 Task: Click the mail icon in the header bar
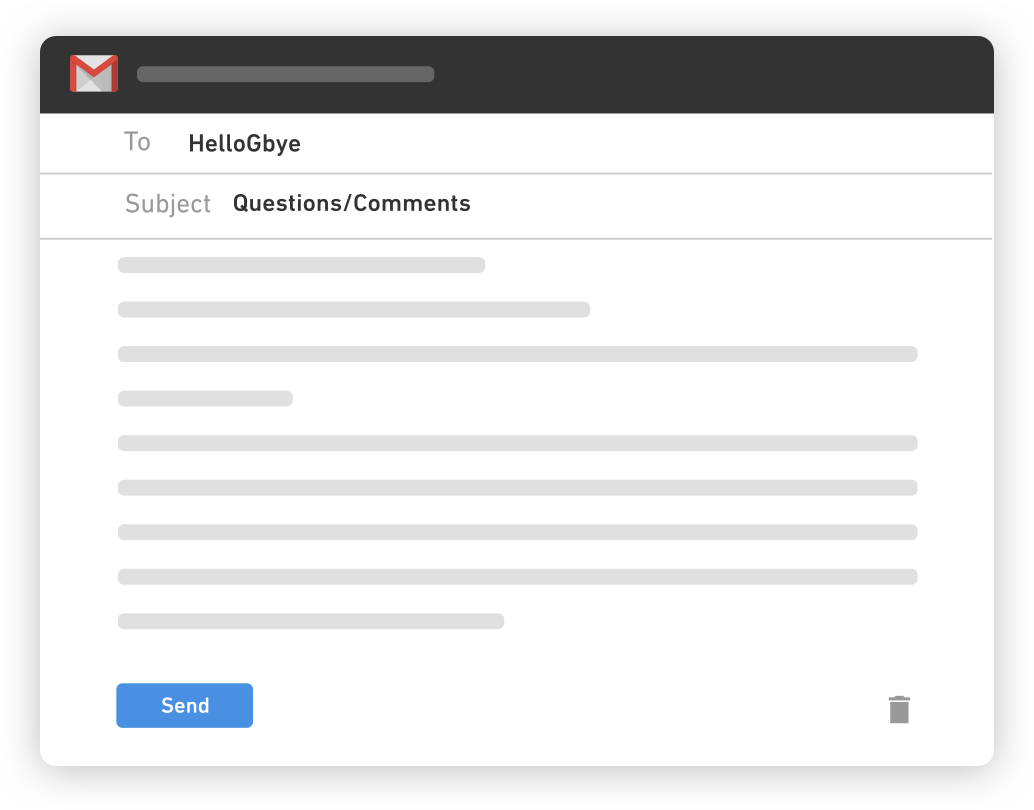[x=93, y=73]
